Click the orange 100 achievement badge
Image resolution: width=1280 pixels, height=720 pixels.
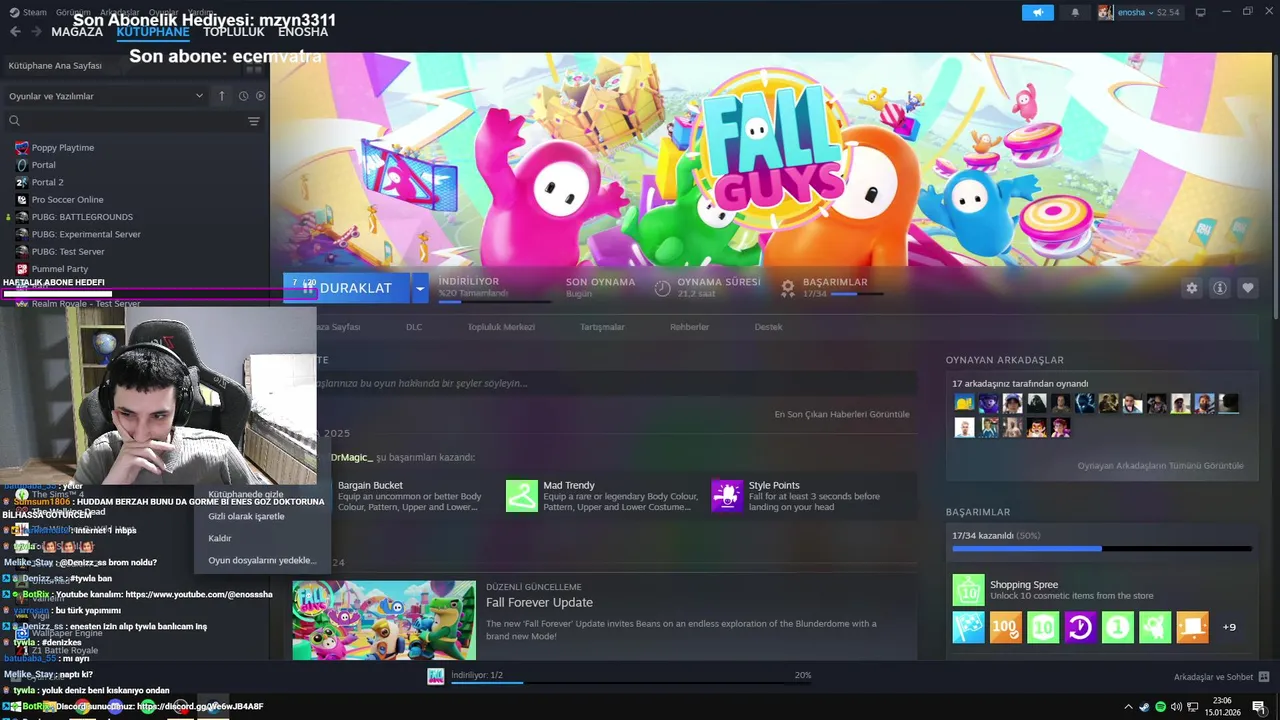pos(1006,627)
